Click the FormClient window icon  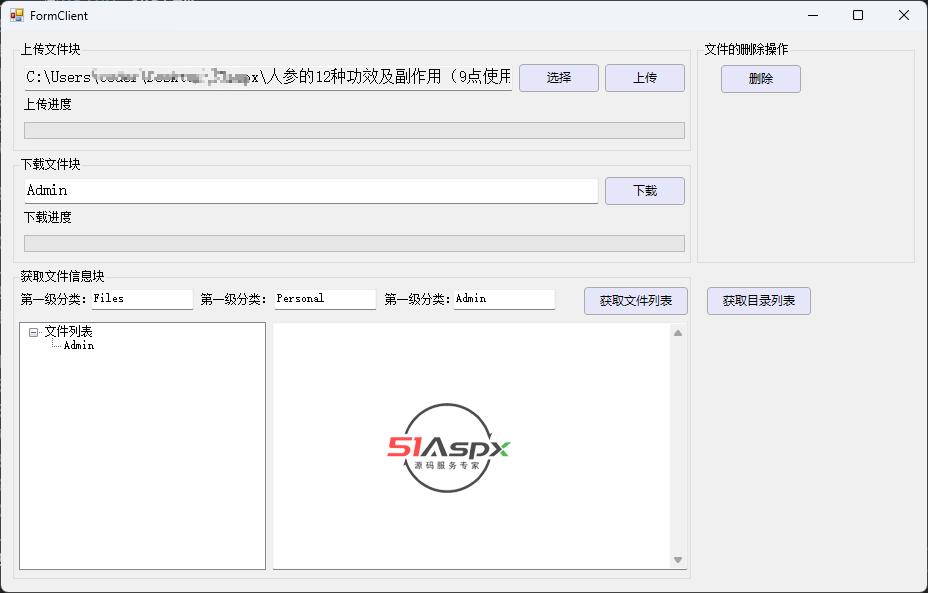17,15
